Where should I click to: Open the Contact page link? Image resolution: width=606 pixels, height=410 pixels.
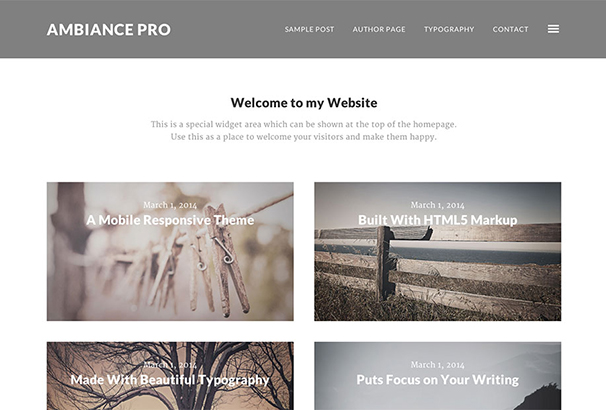pyautogui.click(x=510, y=29)
